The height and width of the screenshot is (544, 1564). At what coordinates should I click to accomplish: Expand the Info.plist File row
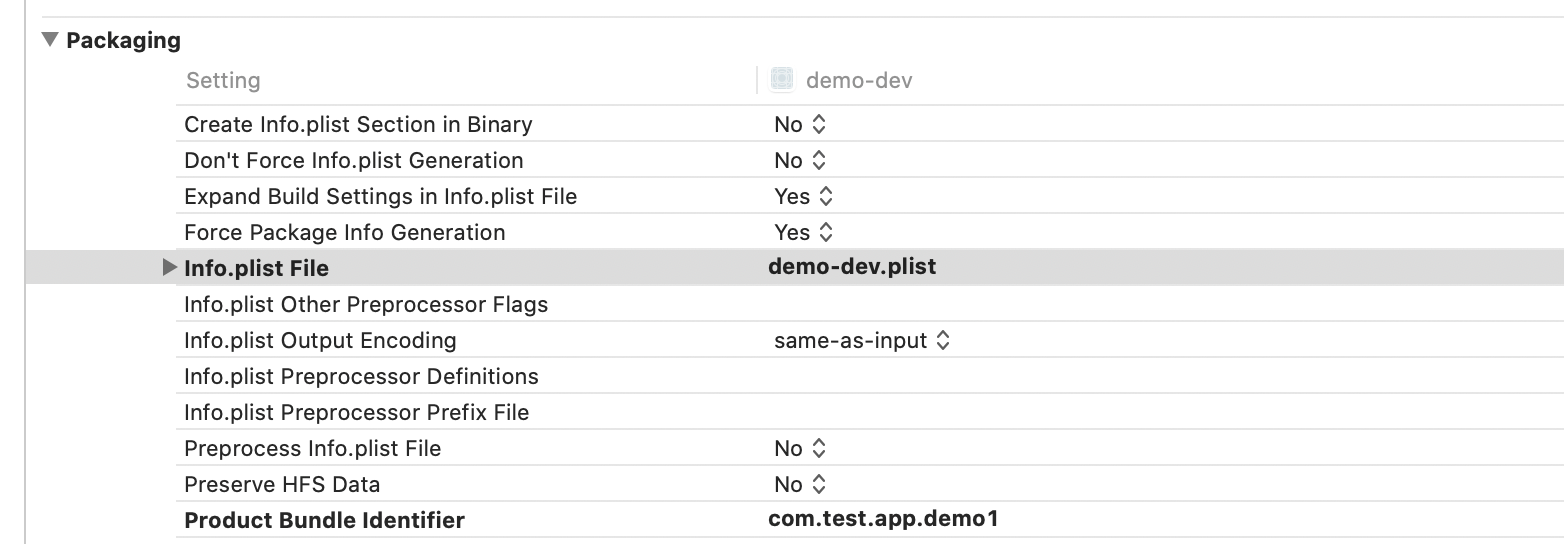tap(169, 268)
